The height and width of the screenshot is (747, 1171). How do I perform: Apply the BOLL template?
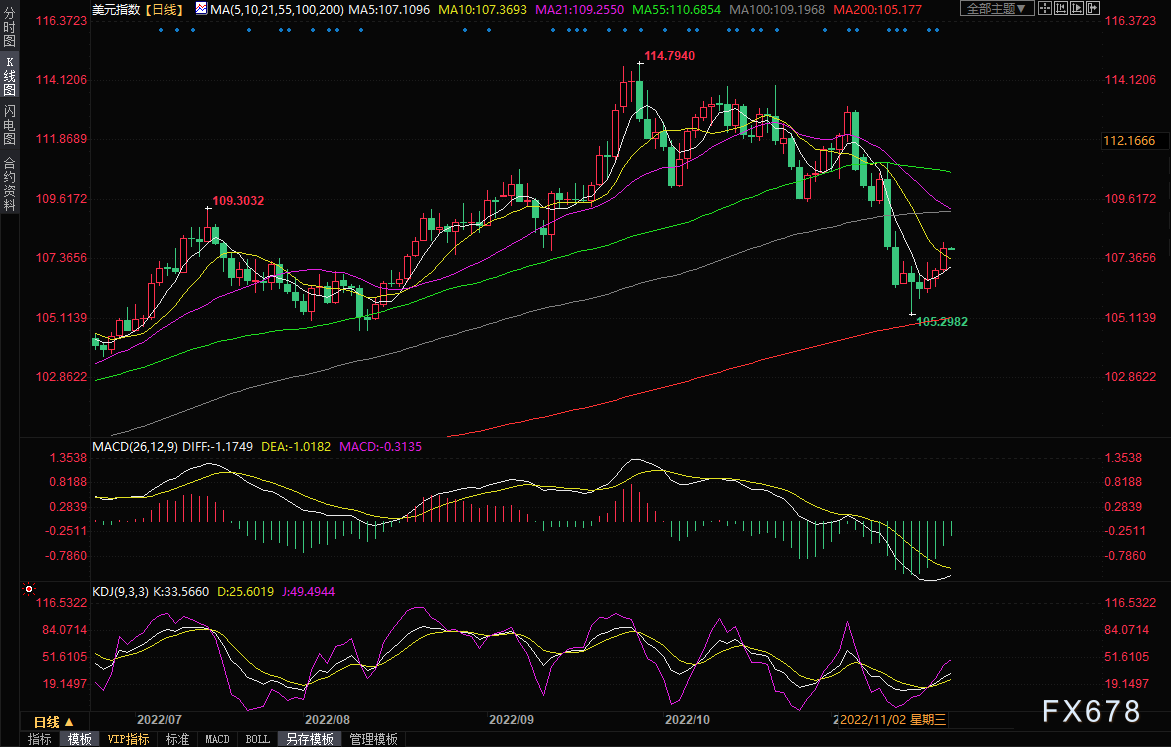(258, 739)
